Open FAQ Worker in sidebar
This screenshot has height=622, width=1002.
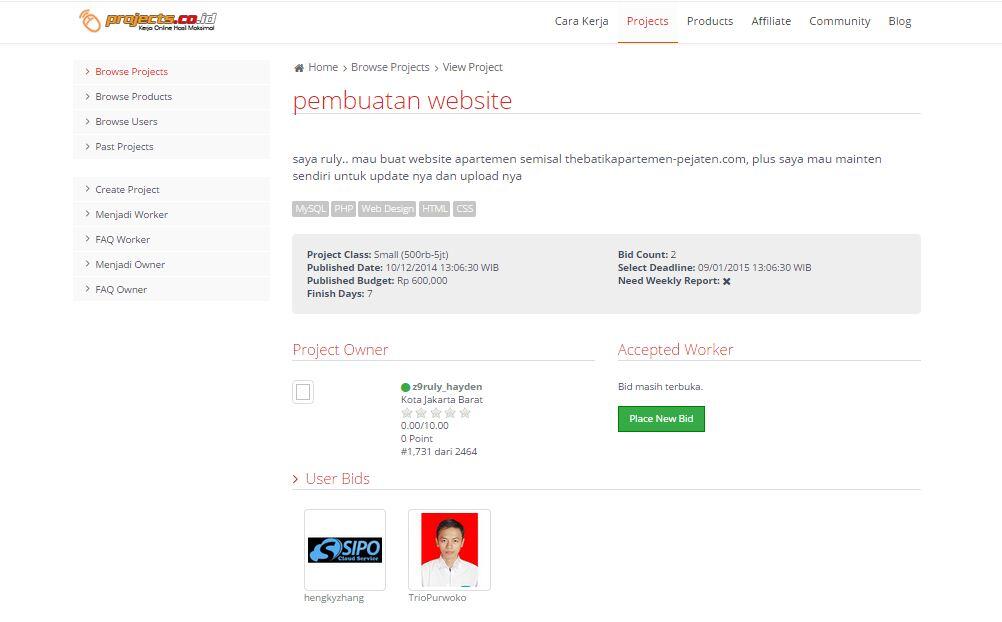pyautogui.click(x=171, y=239)
